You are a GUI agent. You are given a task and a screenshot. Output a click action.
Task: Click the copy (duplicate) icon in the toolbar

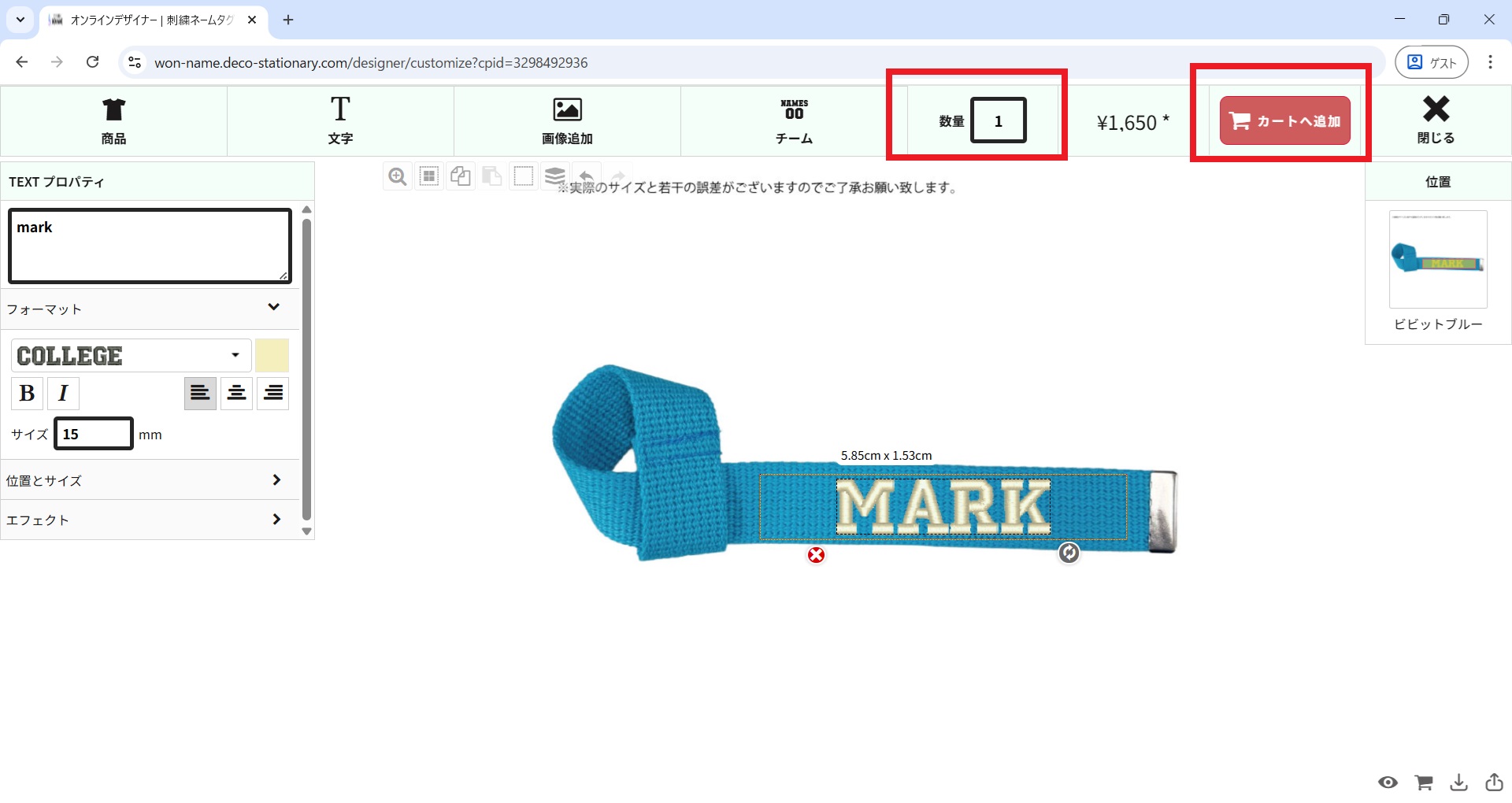pos(461,176)
